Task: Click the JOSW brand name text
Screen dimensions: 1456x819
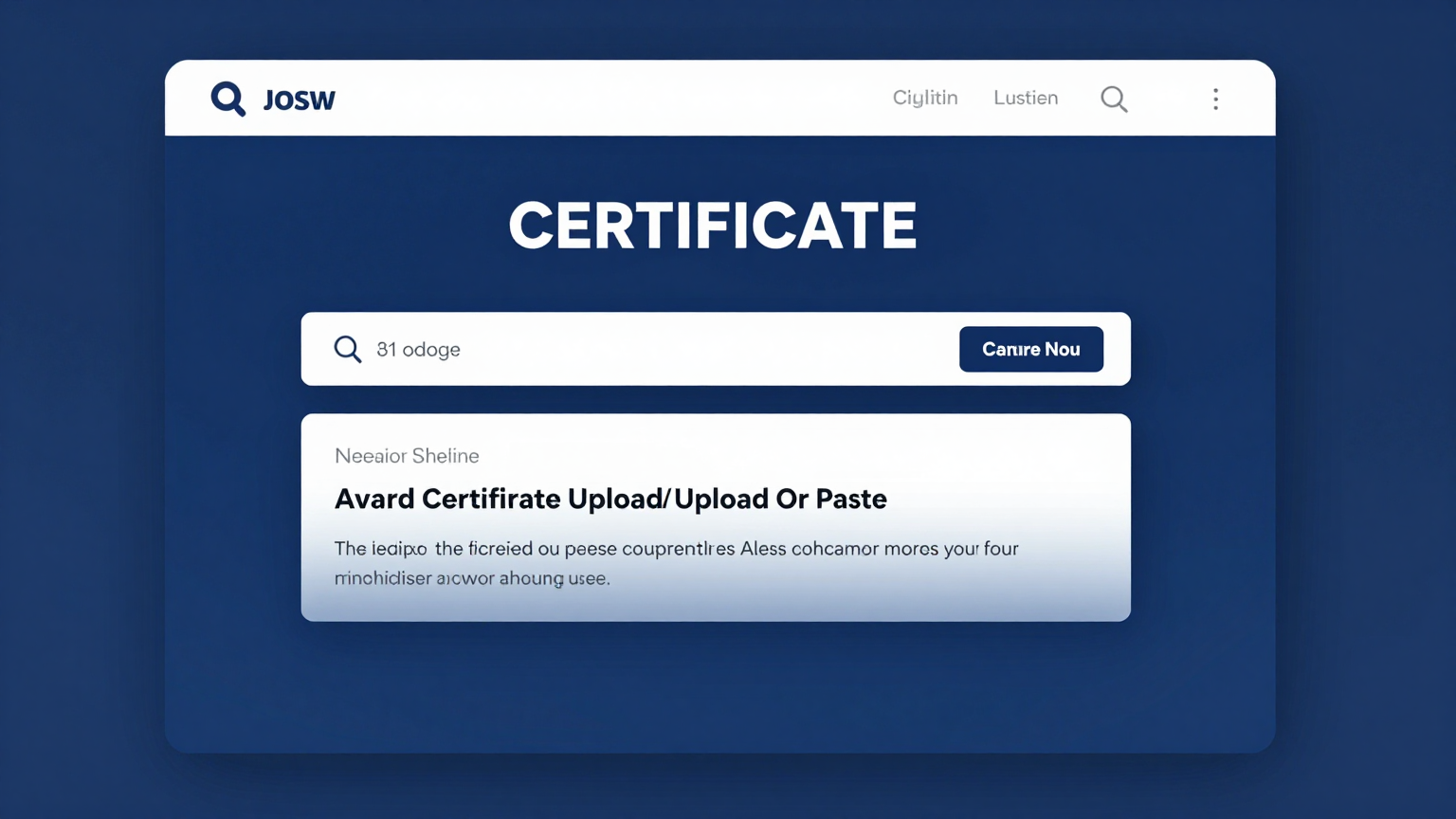Action: 299,100
